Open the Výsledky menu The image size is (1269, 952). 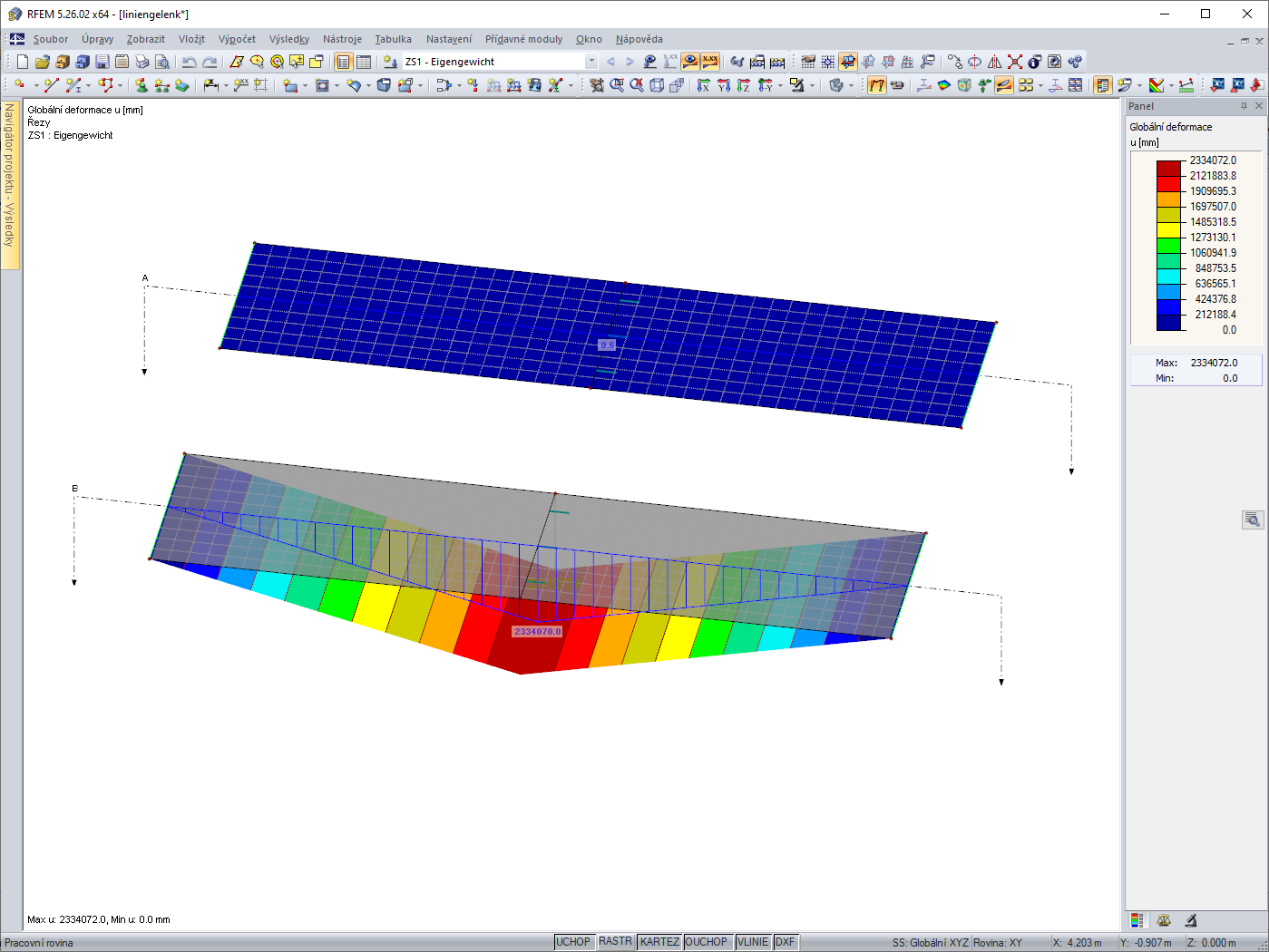point(289,39)
